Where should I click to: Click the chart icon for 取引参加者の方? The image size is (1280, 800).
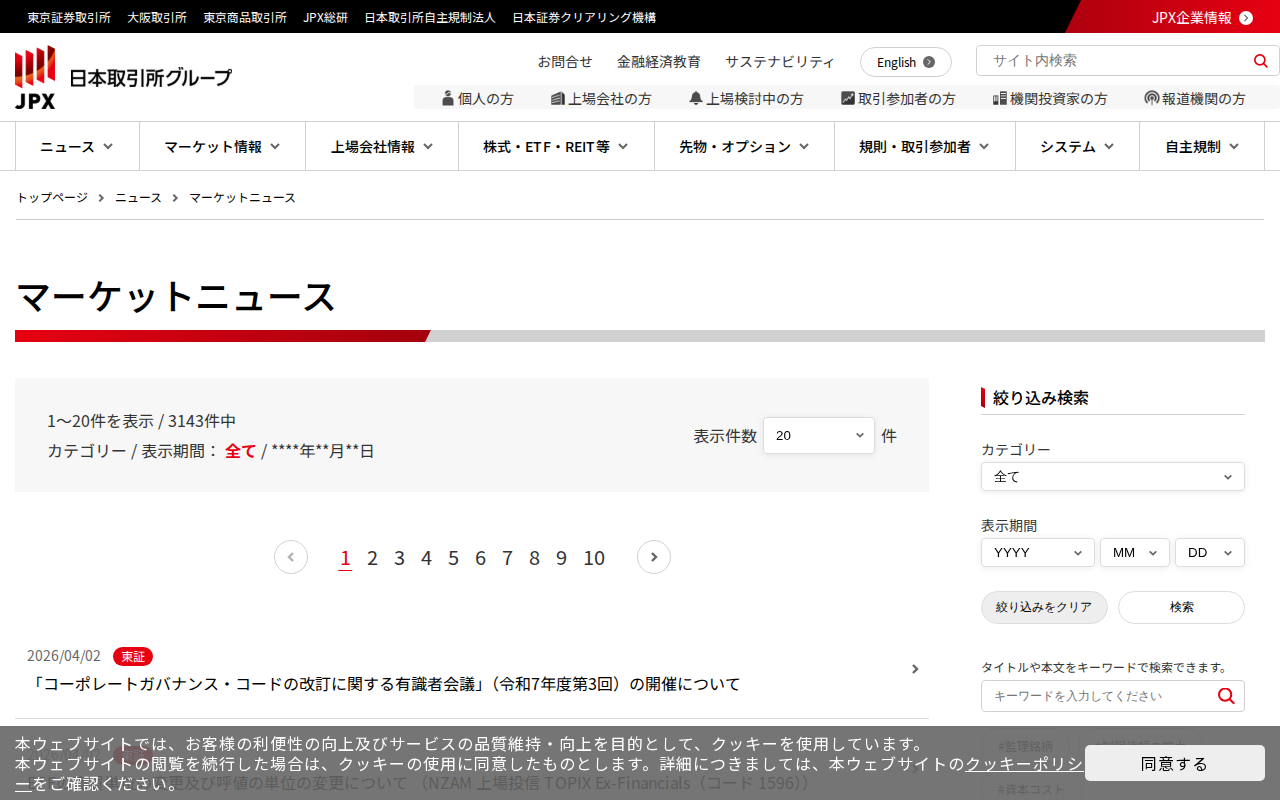tap(848, 98)
